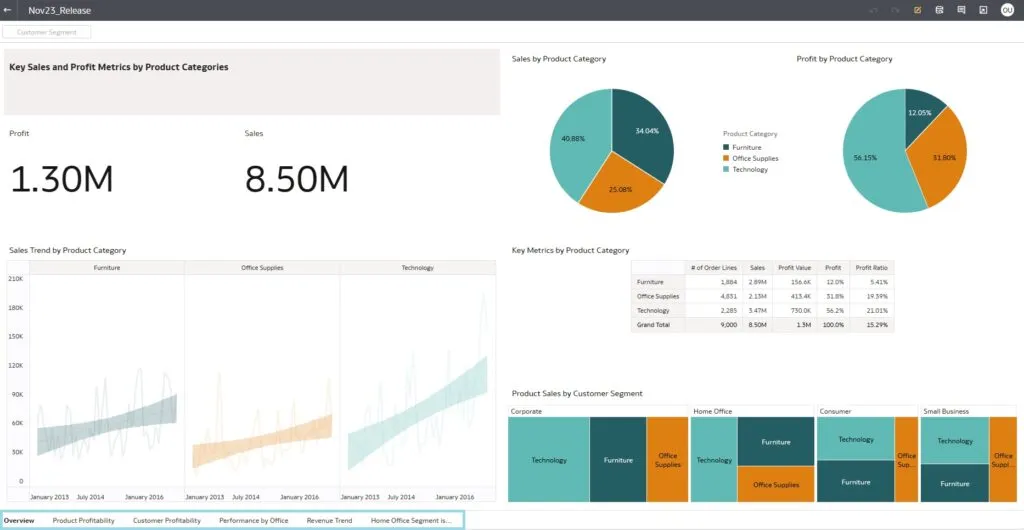Screen dimensions: 1024x530
Task: Click the redo arrow icon
Action: 895,10
